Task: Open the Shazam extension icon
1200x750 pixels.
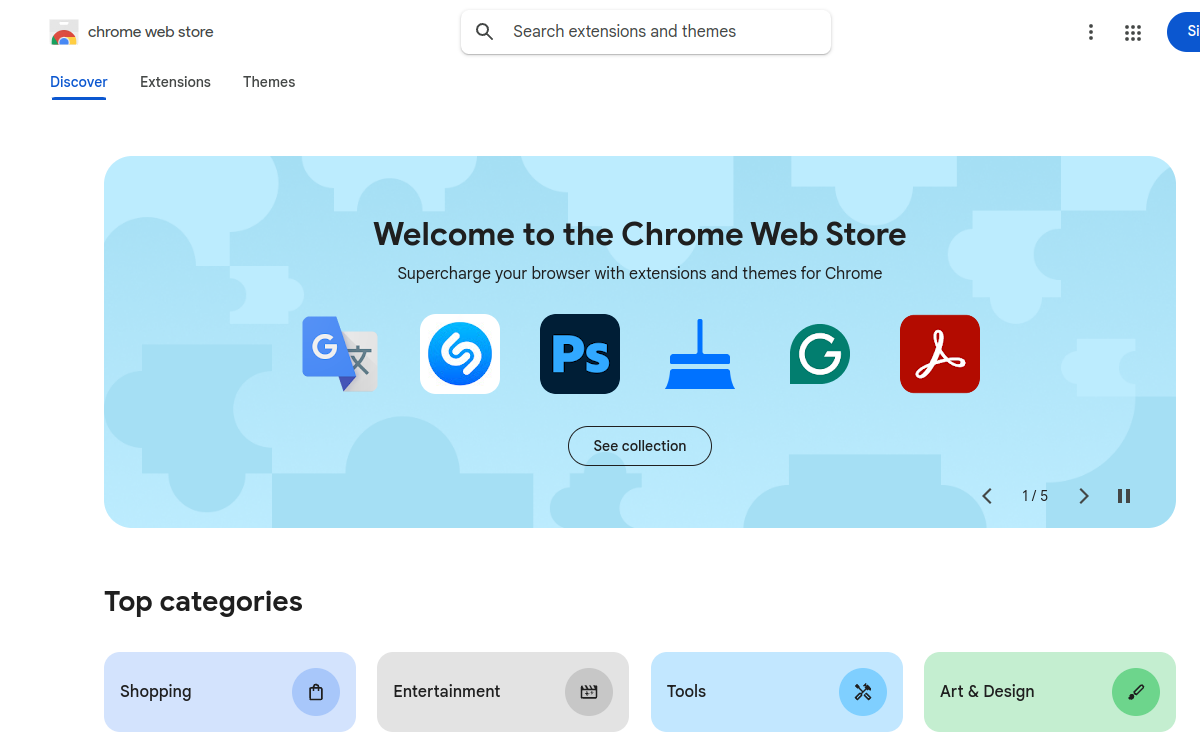Action: click(x=460, y=354)
